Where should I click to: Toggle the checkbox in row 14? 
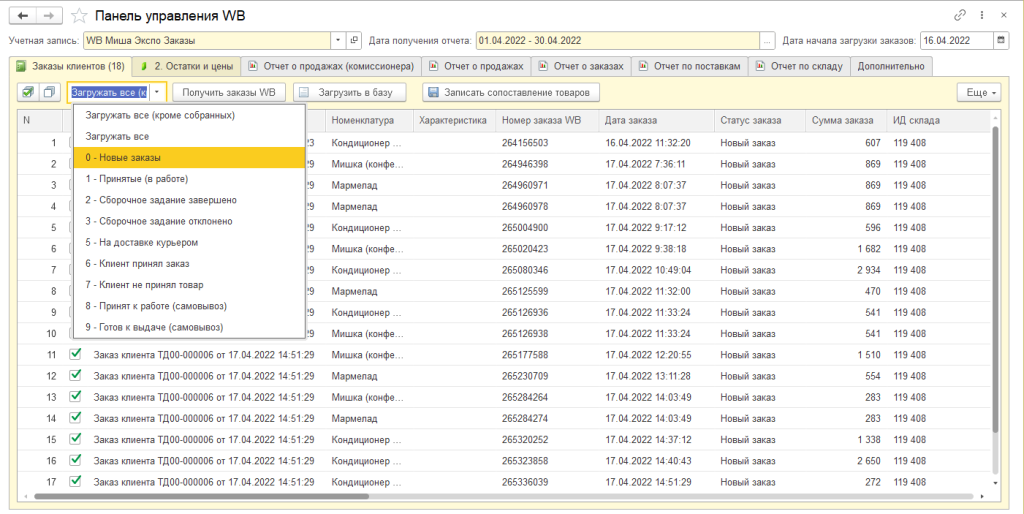[x=75, y=418]
